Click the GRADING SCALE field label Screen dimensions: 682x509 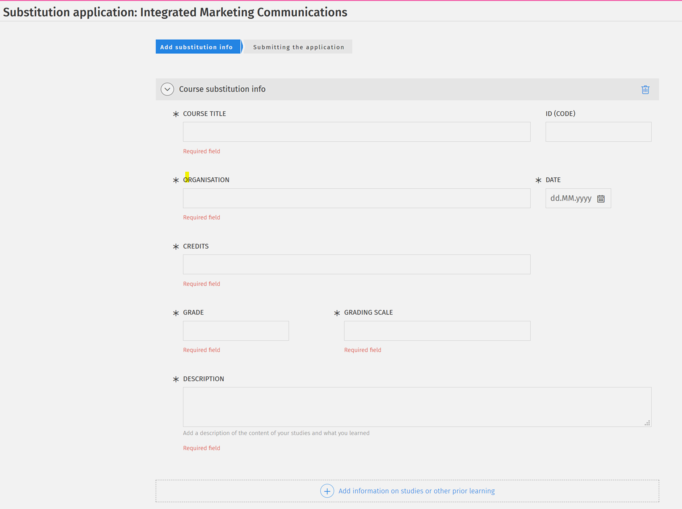pos(368,313)
